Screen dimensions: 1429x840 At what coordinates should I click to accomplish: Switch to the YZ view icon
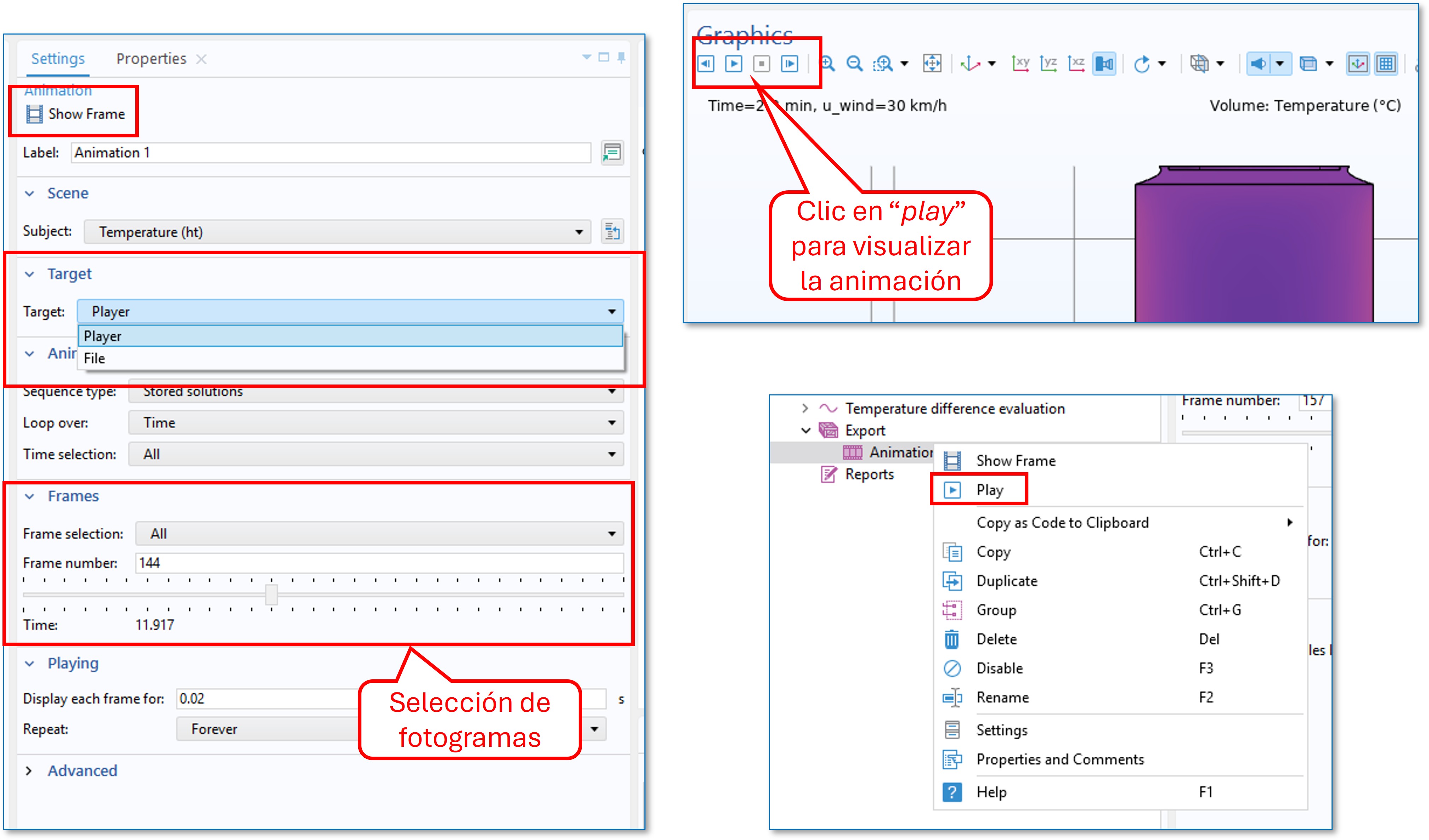pos(1048,64)
